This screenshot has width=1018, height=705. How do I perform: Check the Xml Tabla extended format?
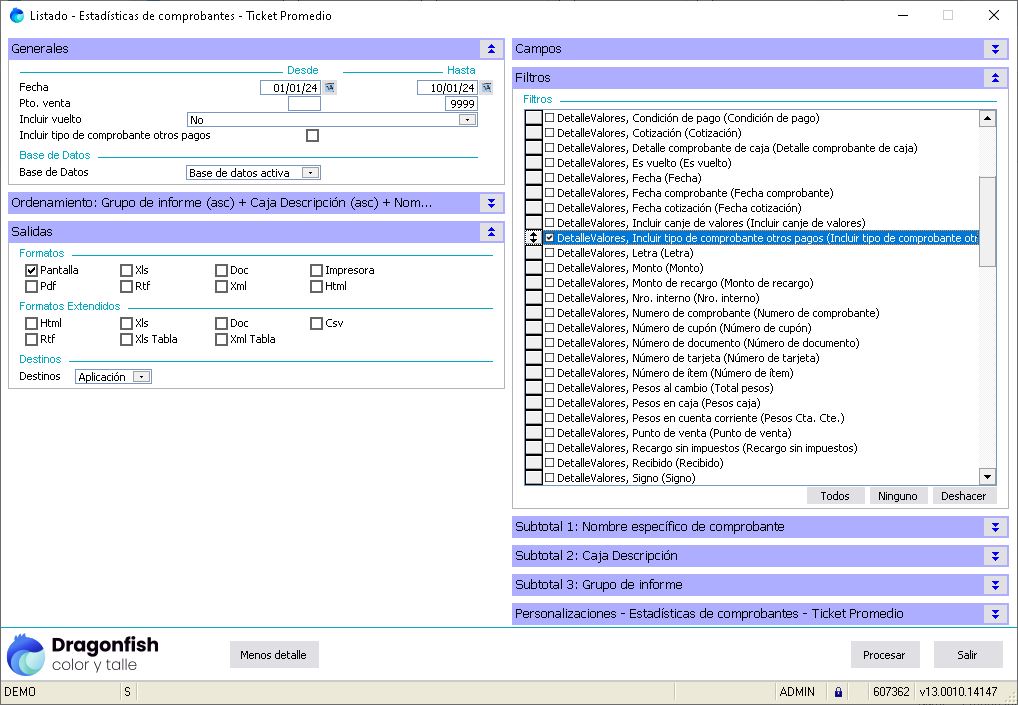(x=221, y=340)
